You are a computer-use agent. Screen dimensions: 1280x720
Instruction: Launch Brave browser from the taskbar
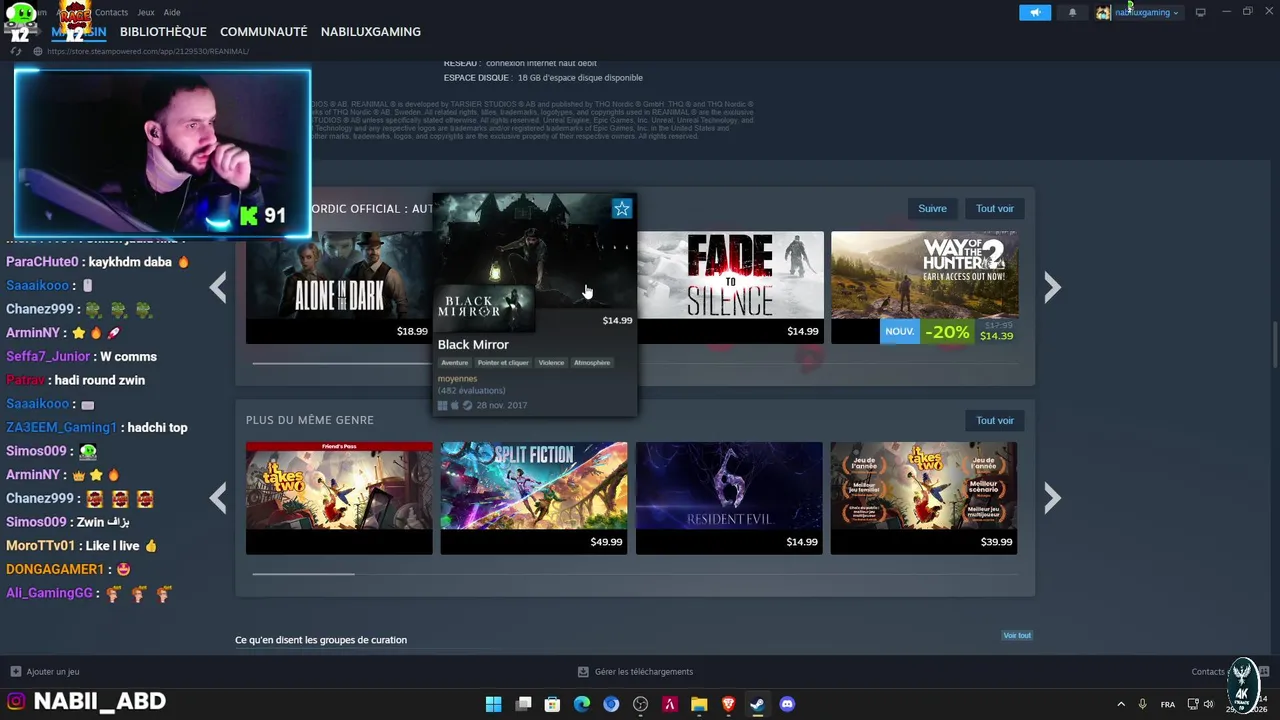pyautogui.click(x=728, y=704)
